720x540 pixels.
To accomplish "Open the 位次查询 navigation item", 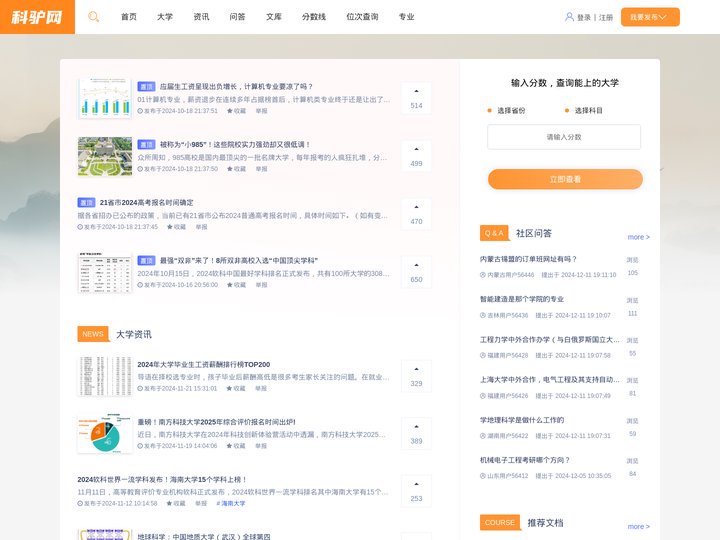I will coord(362,17).
